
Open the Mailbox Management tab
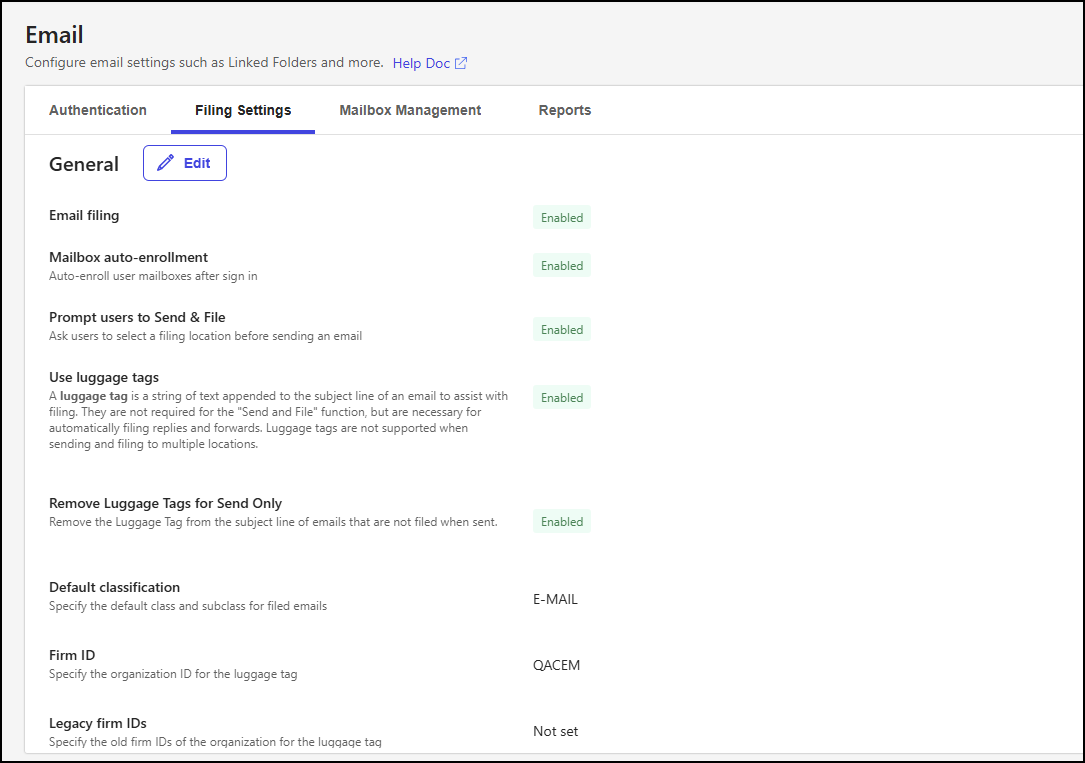click(410, 110)
